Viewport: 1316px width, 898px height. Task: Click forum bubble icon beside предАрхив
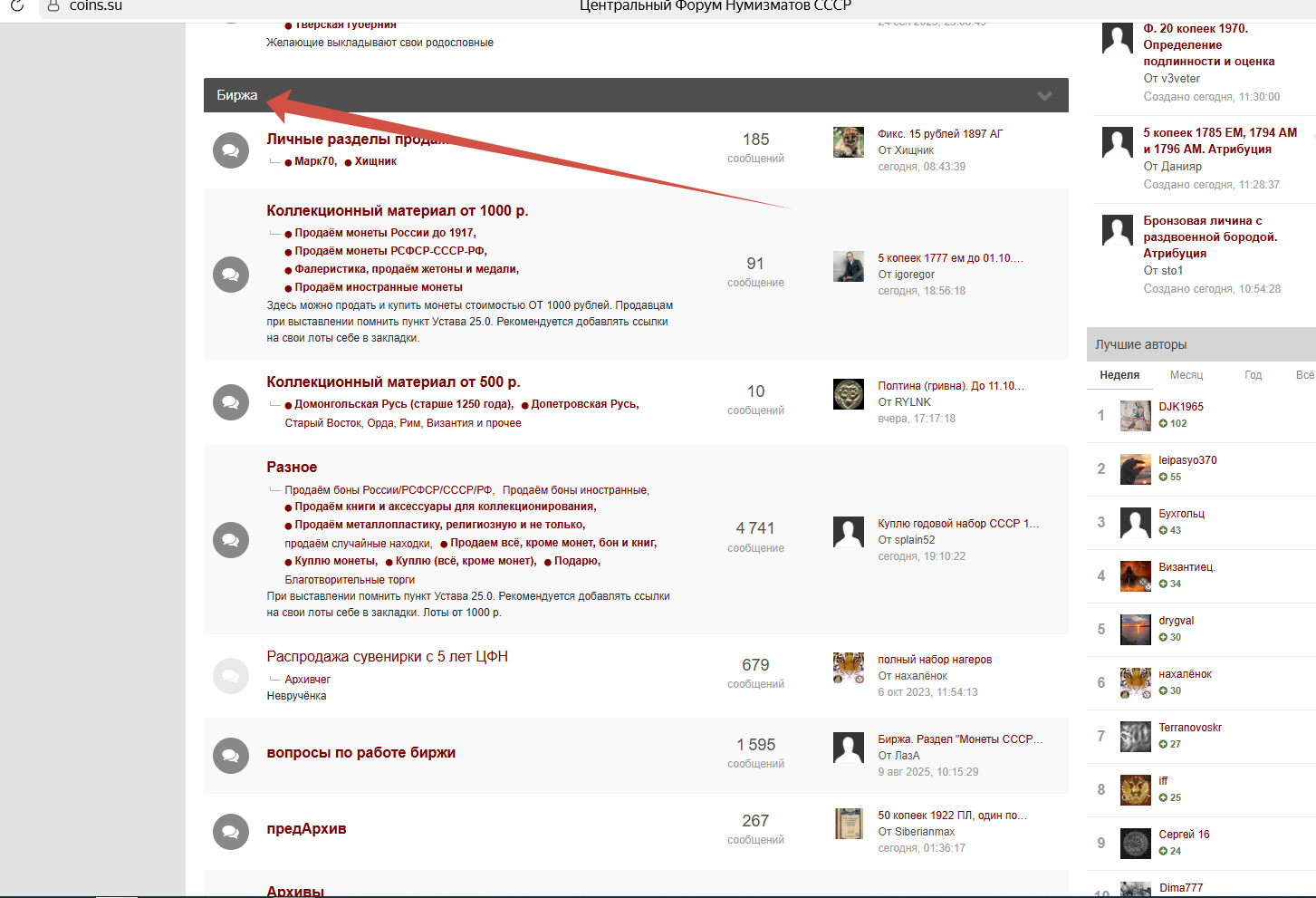[231, 831]
